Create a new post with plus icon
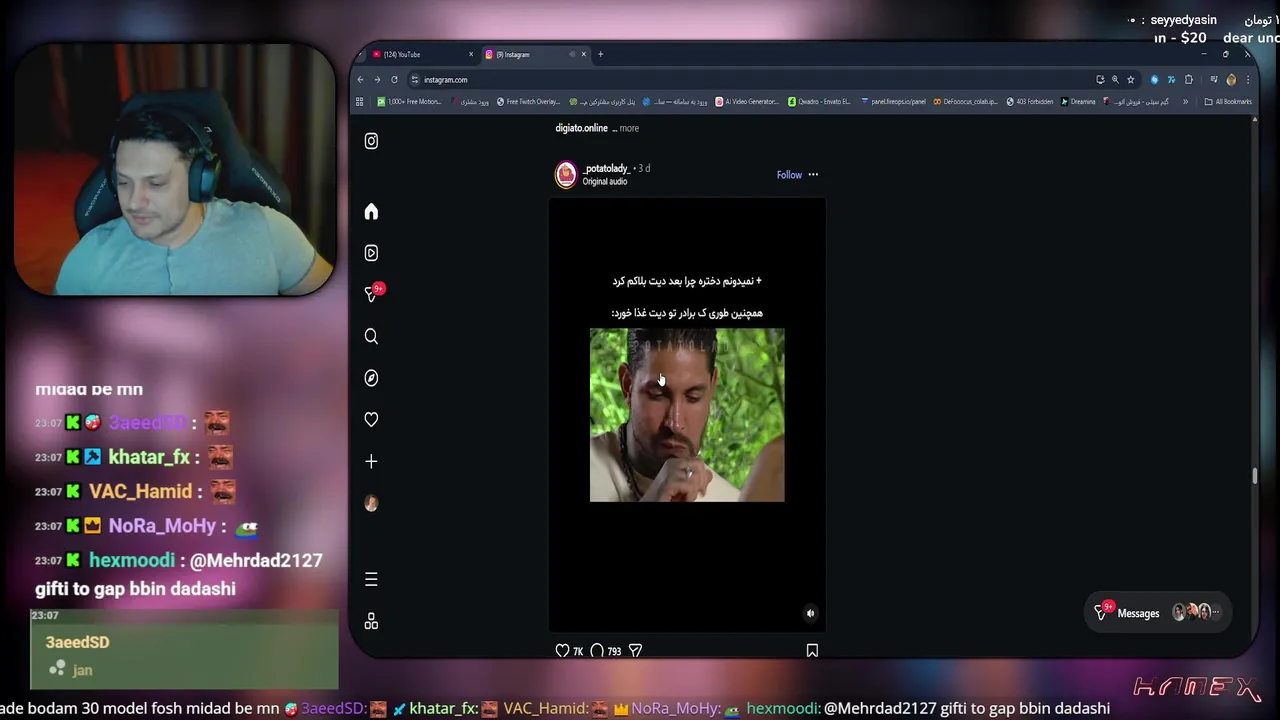1280x720 pixels. point(371,461)
